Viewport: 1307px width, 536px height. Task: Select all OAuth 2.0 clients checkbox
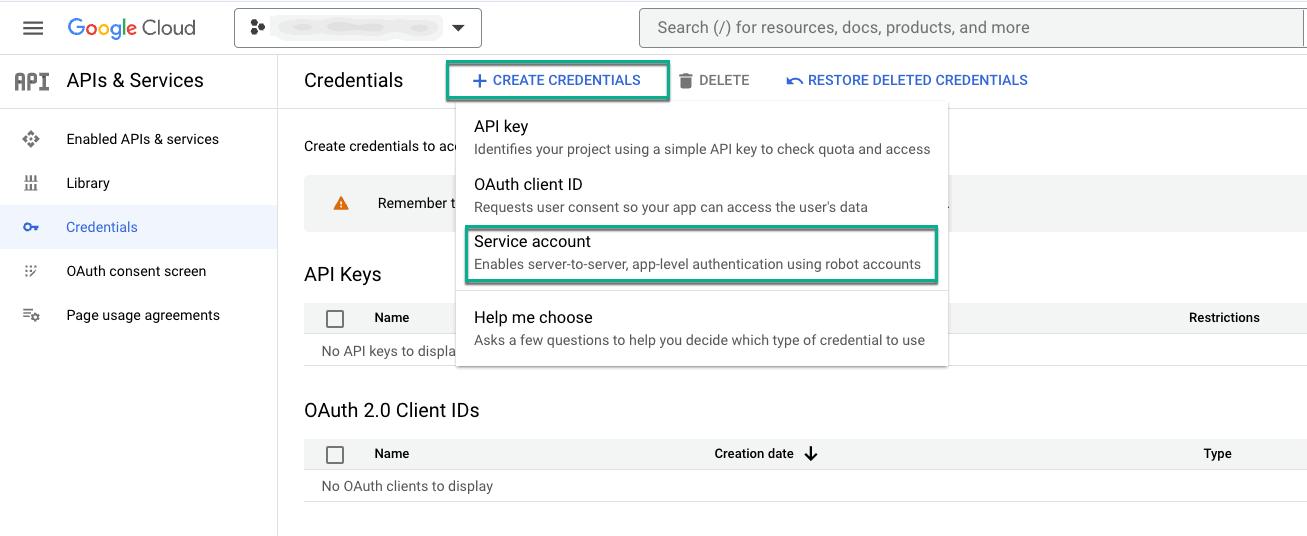click(335, 454)
